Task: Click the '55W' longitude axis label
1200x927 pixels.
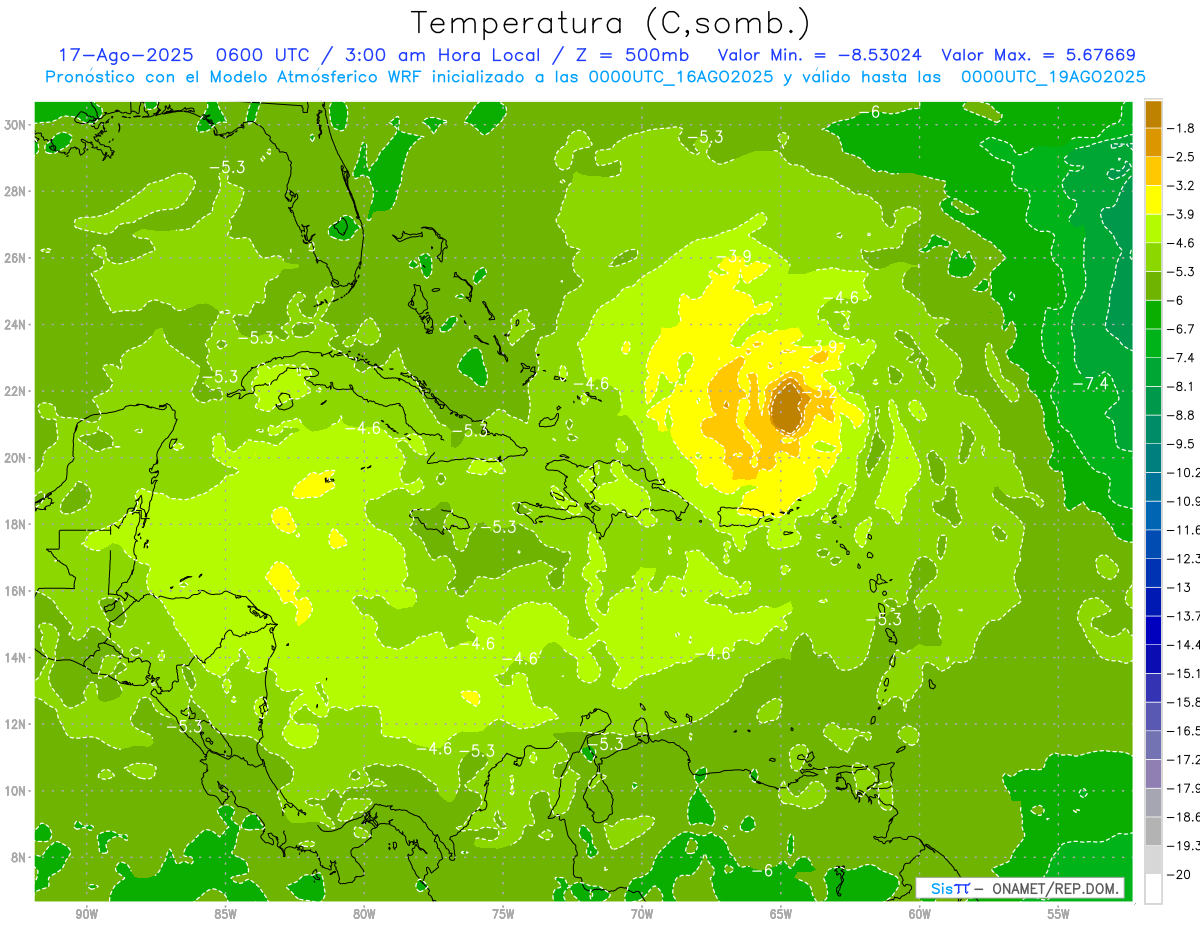Action: pos(1059,914)
